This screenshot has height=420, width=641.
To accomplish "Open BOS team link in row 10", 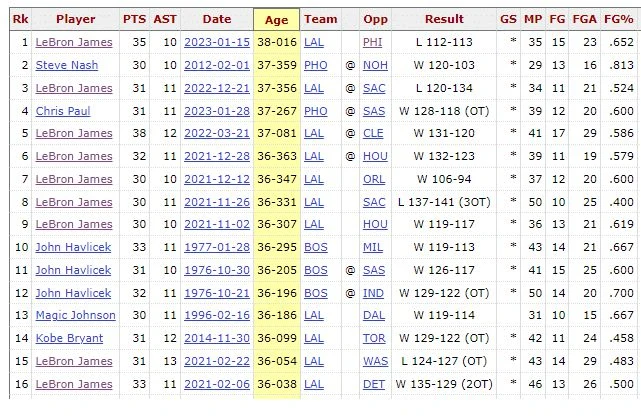I will pyautogui.click(x=316, y=247).
